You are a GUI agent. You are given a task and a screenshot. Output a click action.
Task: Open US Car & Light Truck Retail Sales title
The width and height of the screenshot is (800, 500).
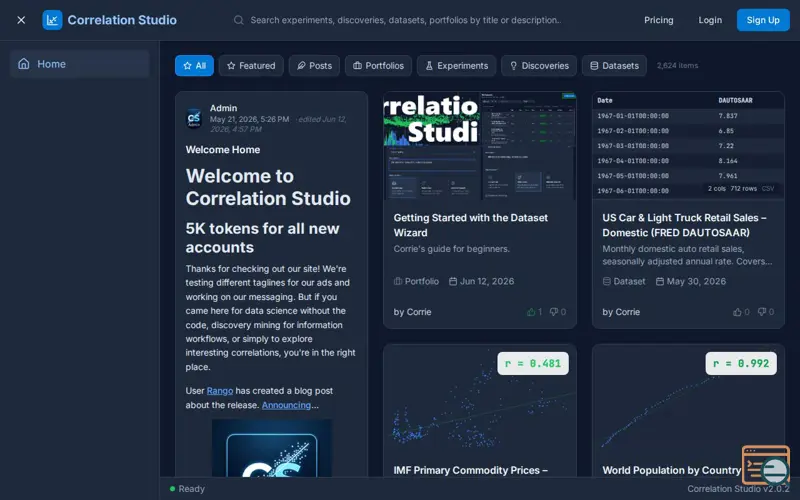684,225
